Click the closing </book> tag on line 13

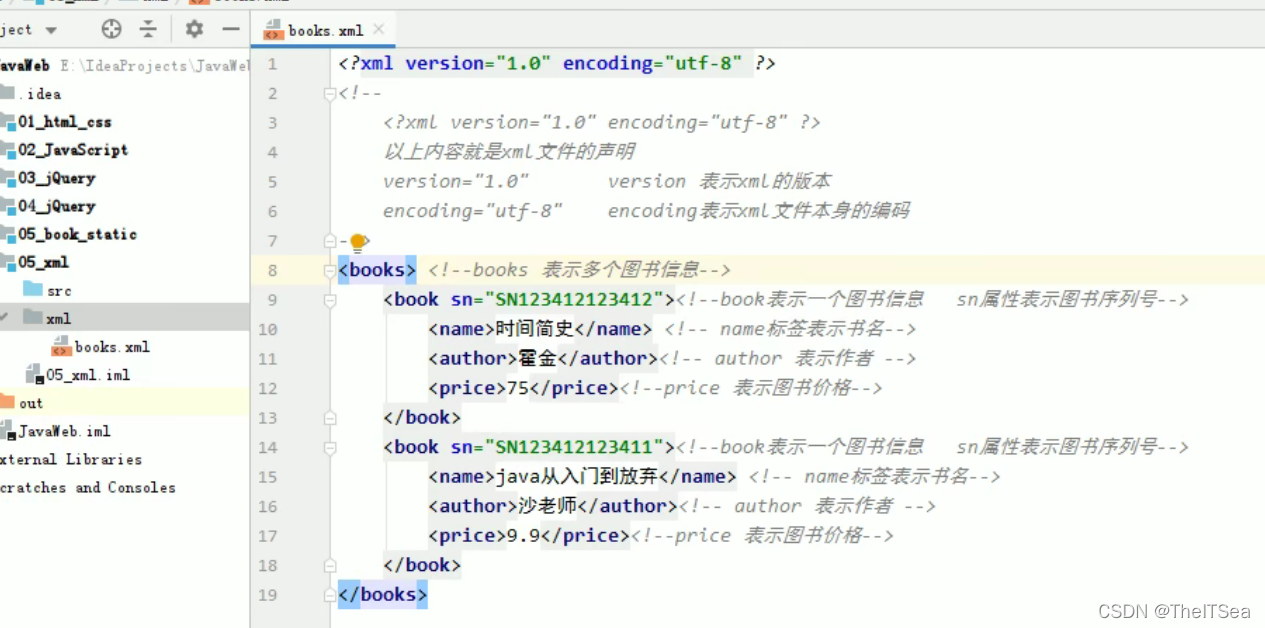422,417
